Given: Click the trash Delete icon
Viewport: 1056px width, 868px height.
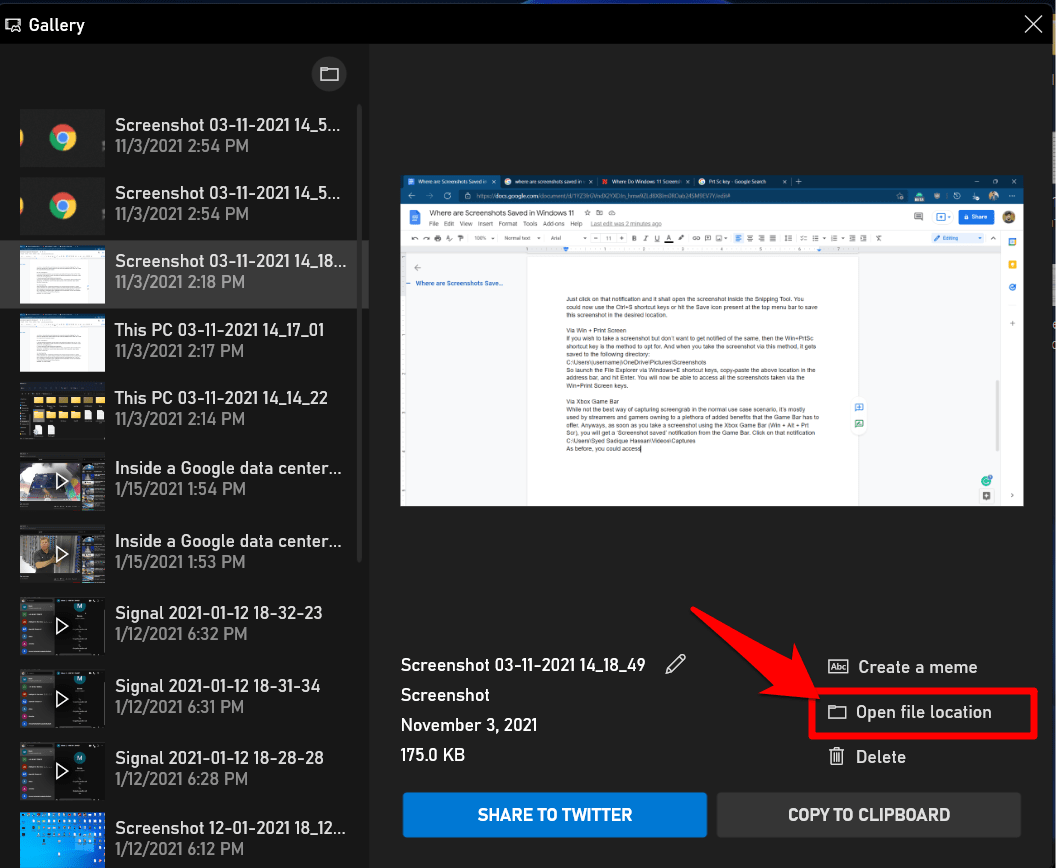Looking at the screenshot, I should pyautogui.click(x=837, y=757).
